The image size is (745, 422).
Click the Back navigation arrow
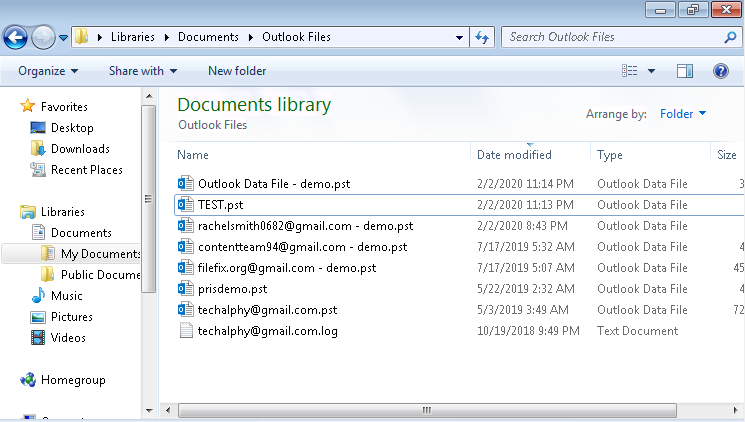15,37
